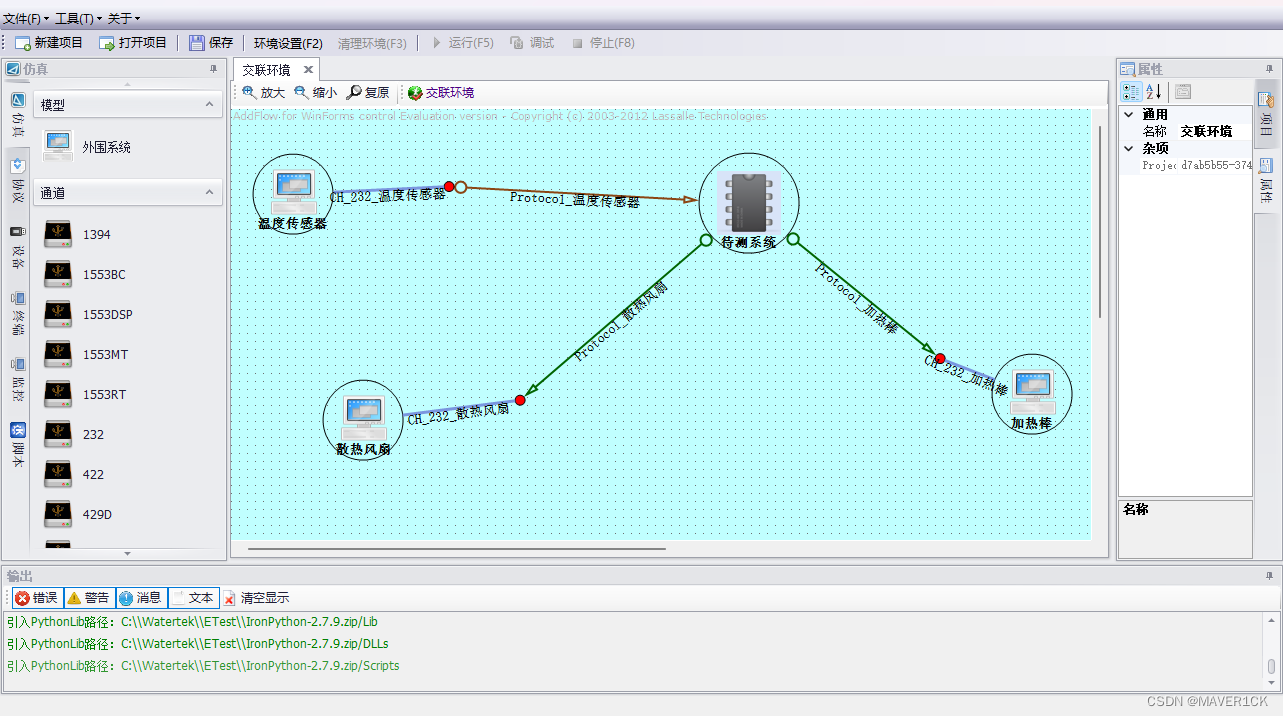Viewport: 1283px width, 716px height.
Task: Click the canvas horizontal scrollbar
Action: (456, 548)
